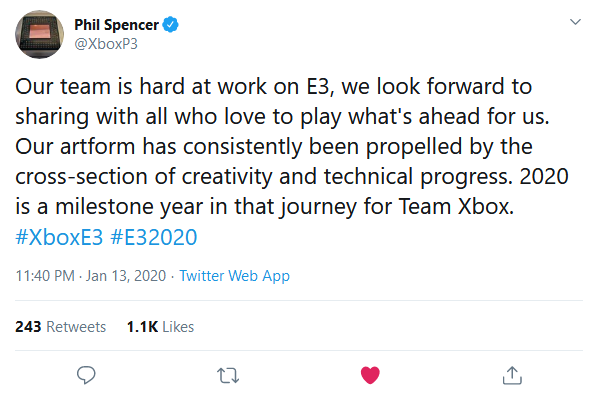Image resolution: width=598 pixels, height=399 pixels.
Task: Follow the Twitter Web App link
Action: click(x=235, y=276)
